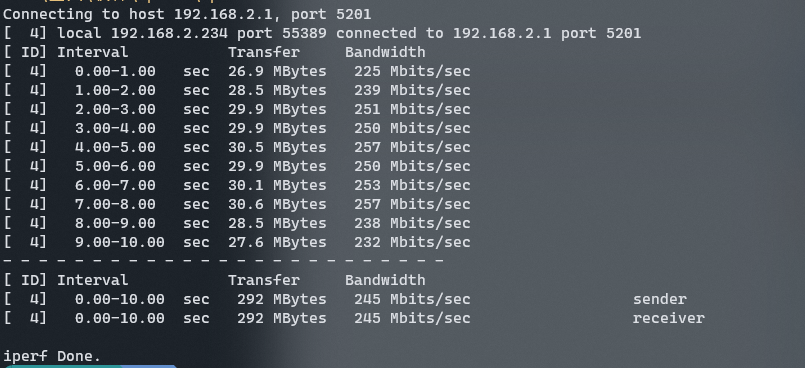Screen dimensions: 805x368
Task: Click the 'iperf Done.' output line
Action: tap(52, 356)
